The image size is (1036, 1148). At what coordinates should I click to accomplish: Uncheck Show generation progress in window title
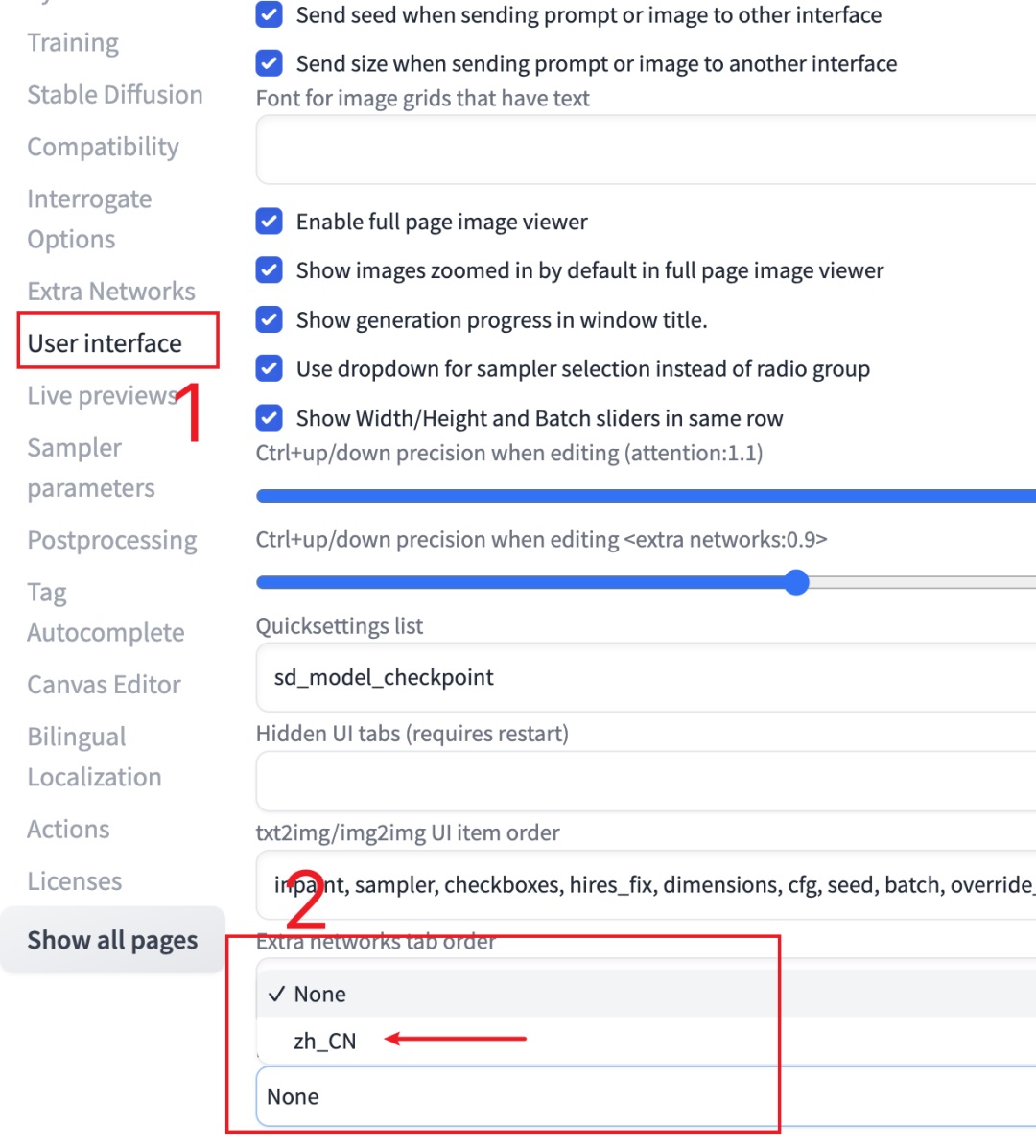(270, 319)
